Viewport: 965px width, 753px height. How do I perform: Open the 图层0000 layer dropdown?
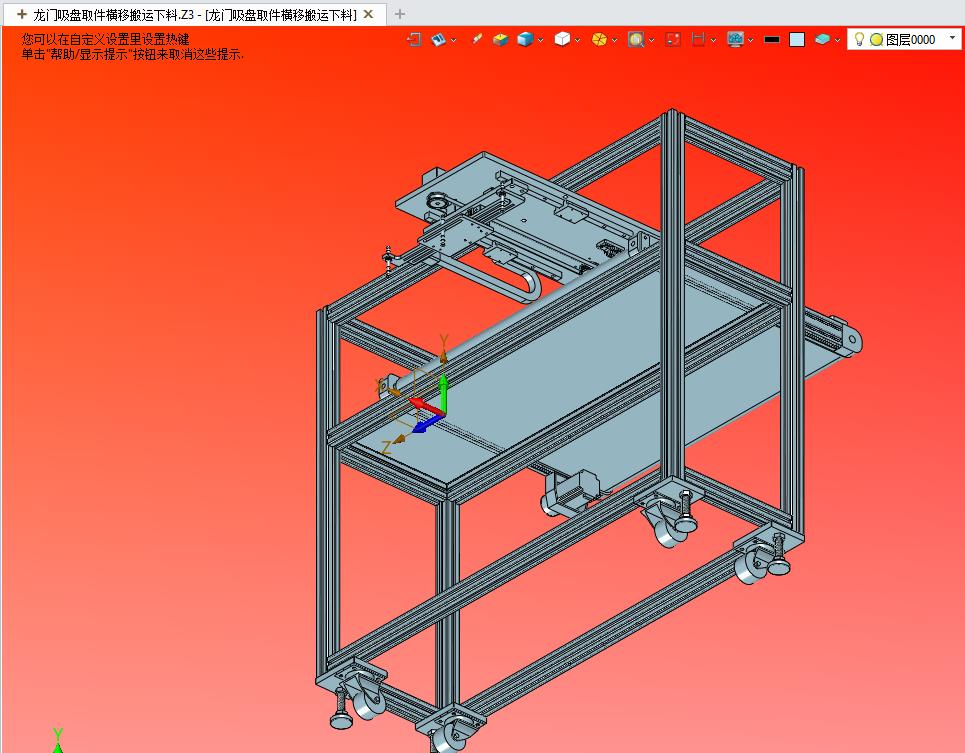[x=952, y=38]
